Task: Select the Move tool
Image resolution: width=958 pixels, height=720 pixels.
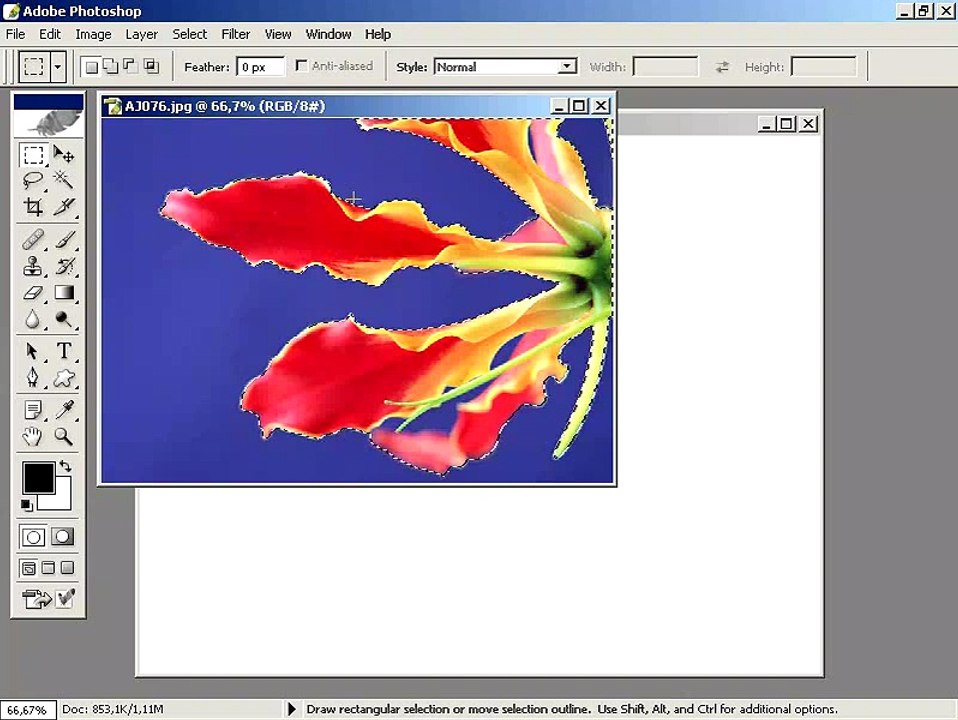Action: pyautogui.click(x=64, y=155)
